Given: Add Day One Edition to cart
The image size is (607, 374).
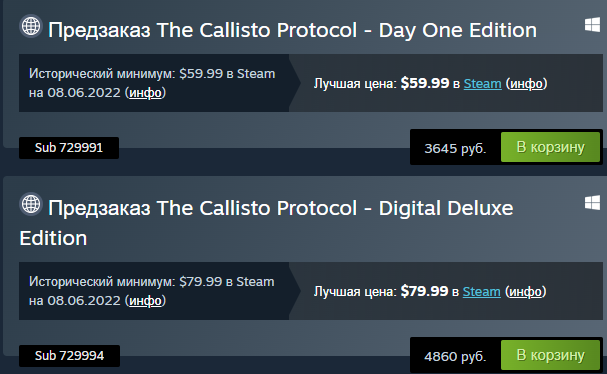Looking at the screenshot, I should coord(550,147).
